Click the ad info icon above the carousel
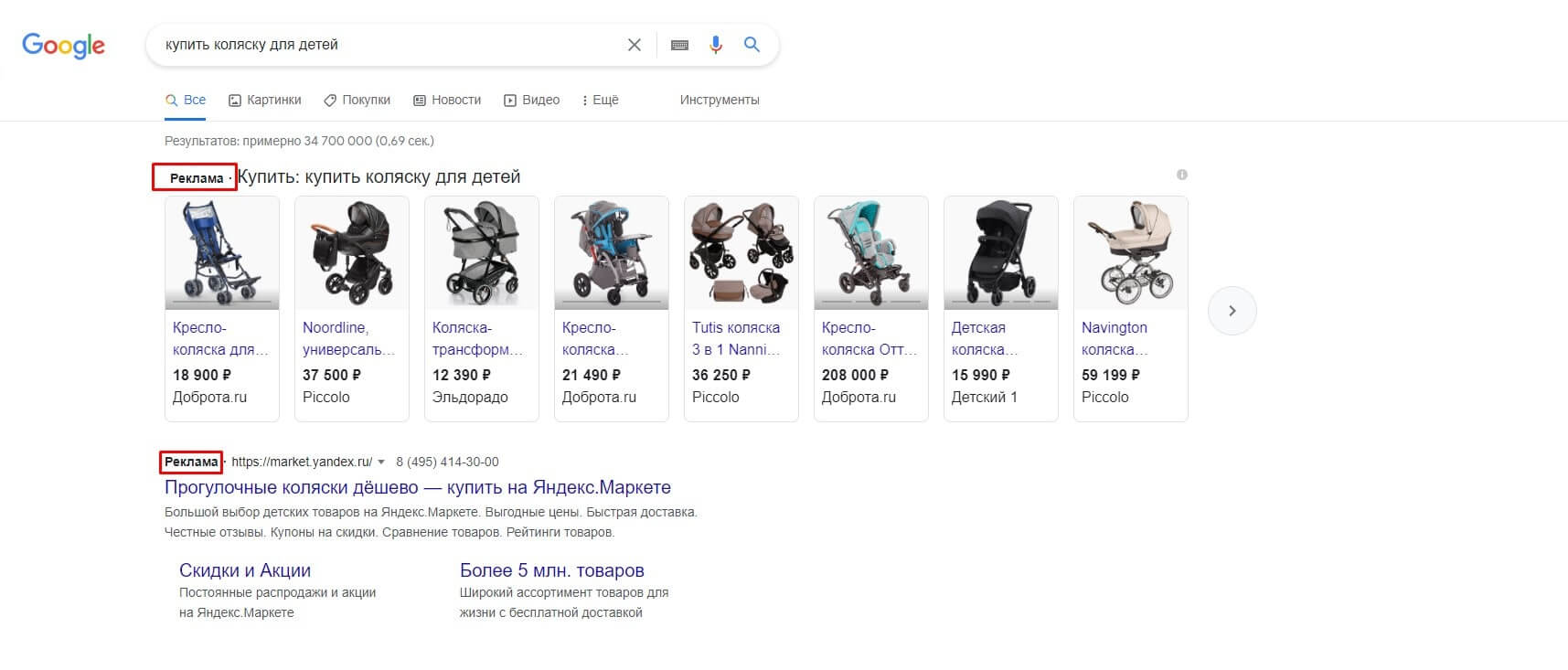Viewport: 1568px width, 670px height. 1182,175
